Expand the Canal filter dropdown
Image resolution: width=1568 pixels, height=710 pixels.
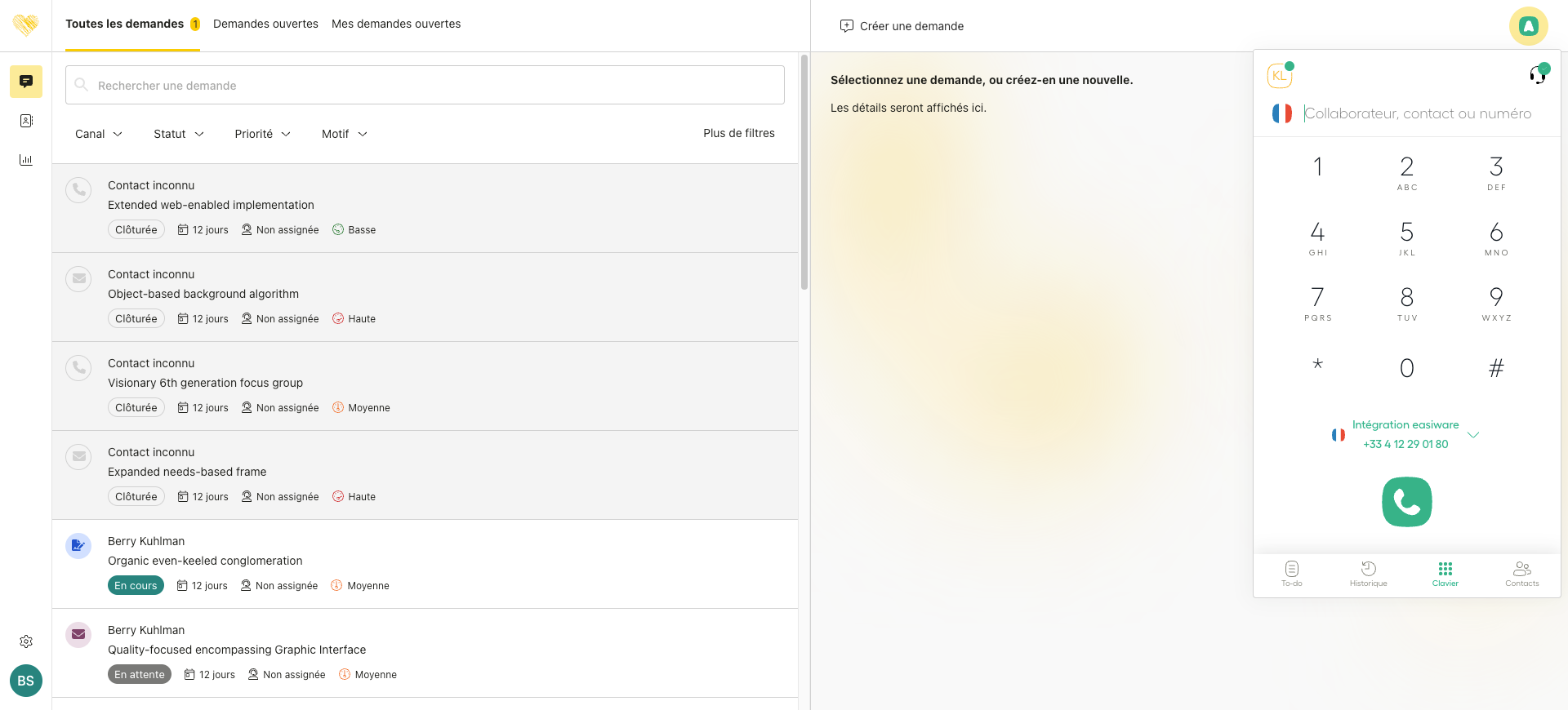(98, 134)
